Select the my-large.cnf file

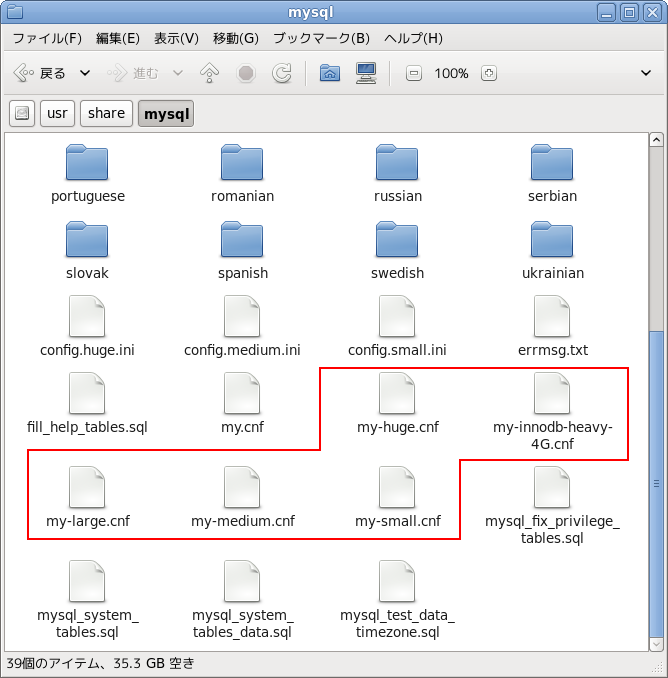click(x=87, y=498)
